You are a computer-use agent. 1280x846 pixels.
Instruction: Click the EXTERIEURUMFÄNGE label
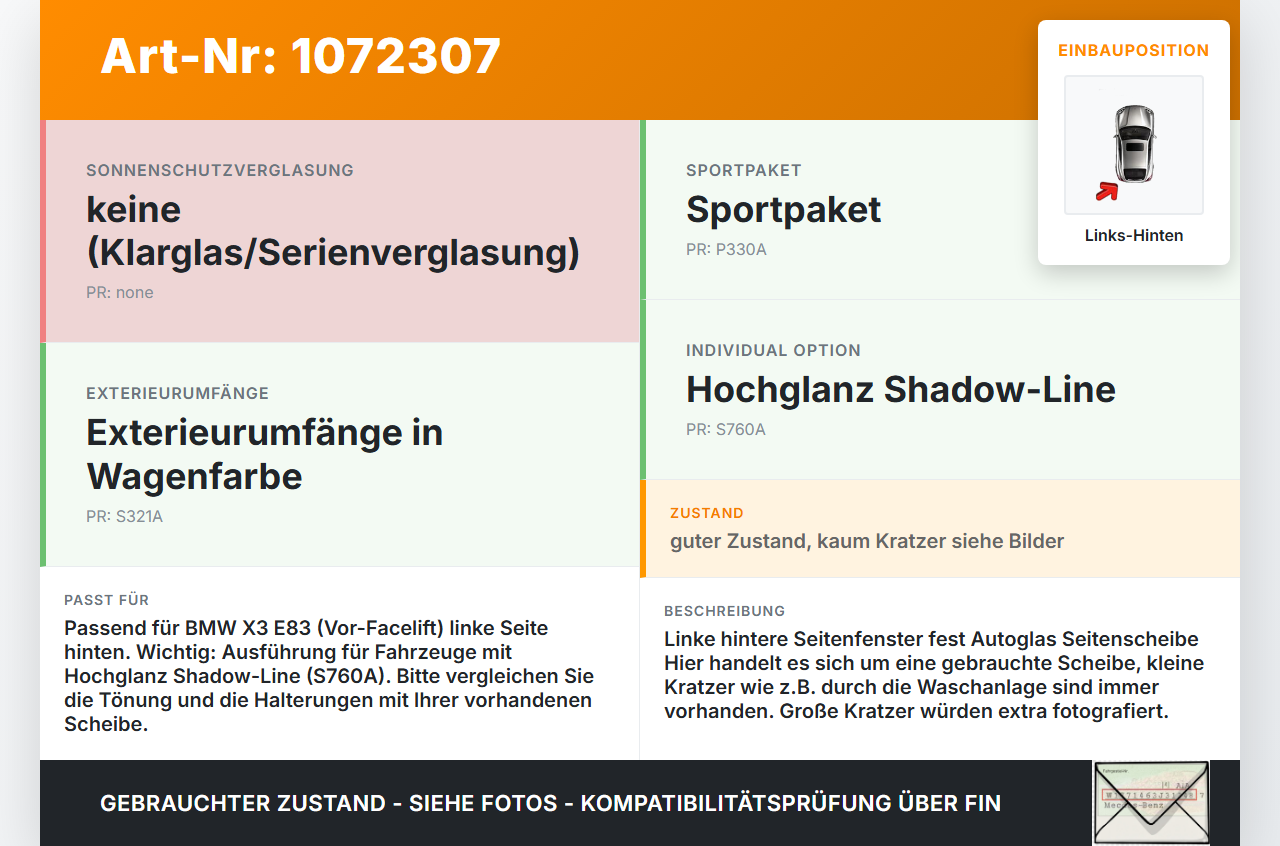[177, 393]
